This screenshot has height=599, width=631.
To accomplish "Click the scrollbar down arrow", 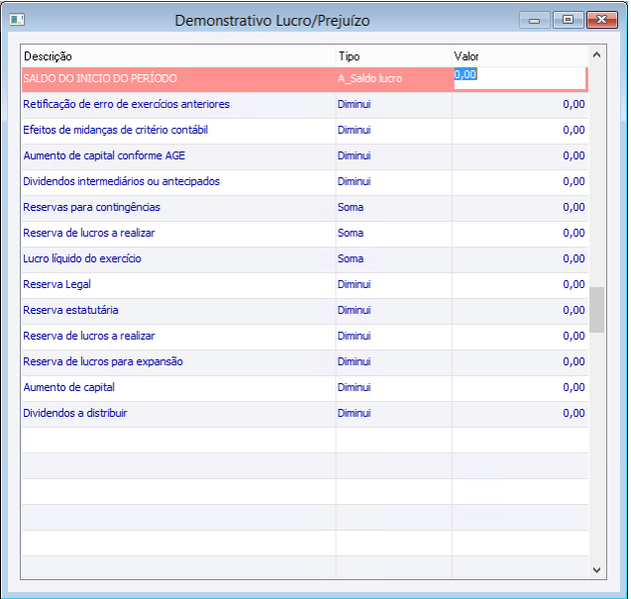I will tap(597, 570).
